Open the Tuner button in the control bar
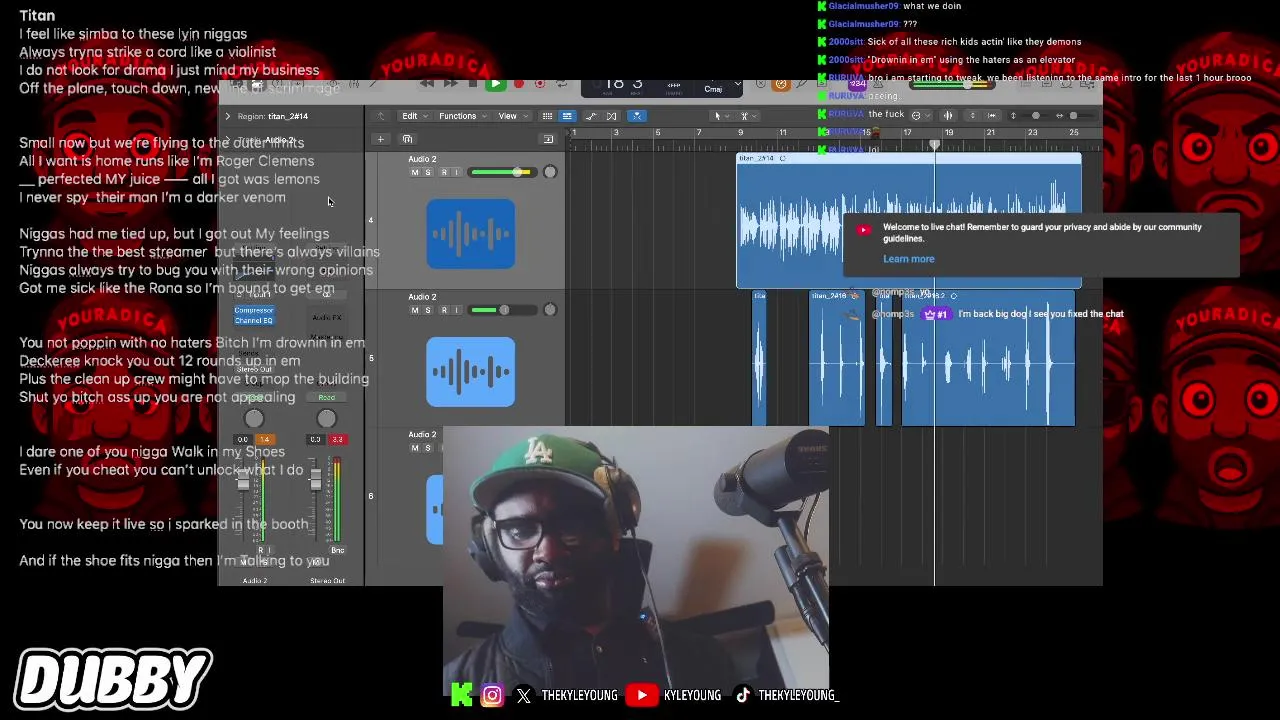Image resolution: width=1280 pixels, height=720 pixels. pos(801,85)
